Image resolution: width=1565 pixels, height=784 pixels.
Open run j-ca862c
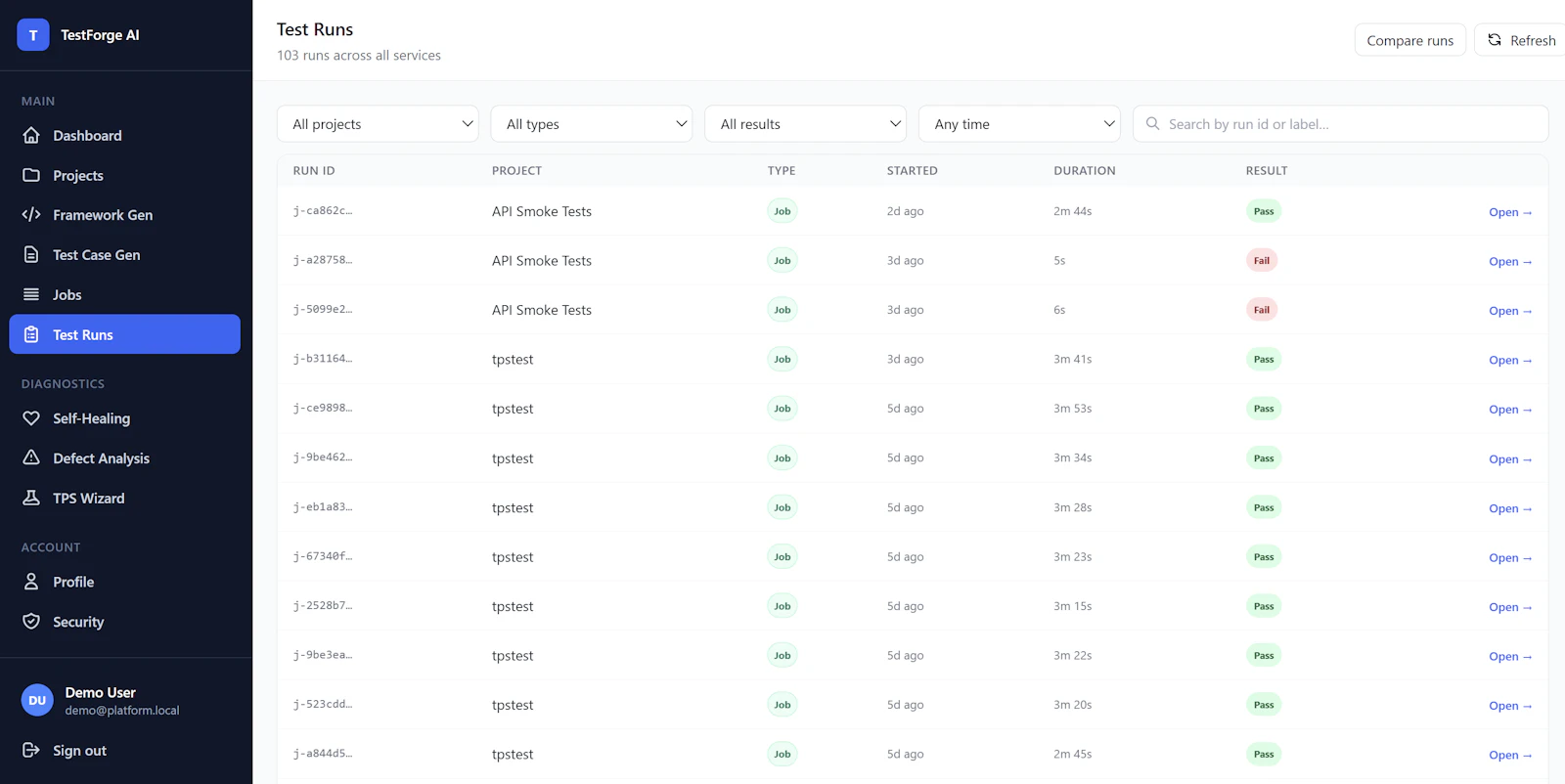point(1510,212)
